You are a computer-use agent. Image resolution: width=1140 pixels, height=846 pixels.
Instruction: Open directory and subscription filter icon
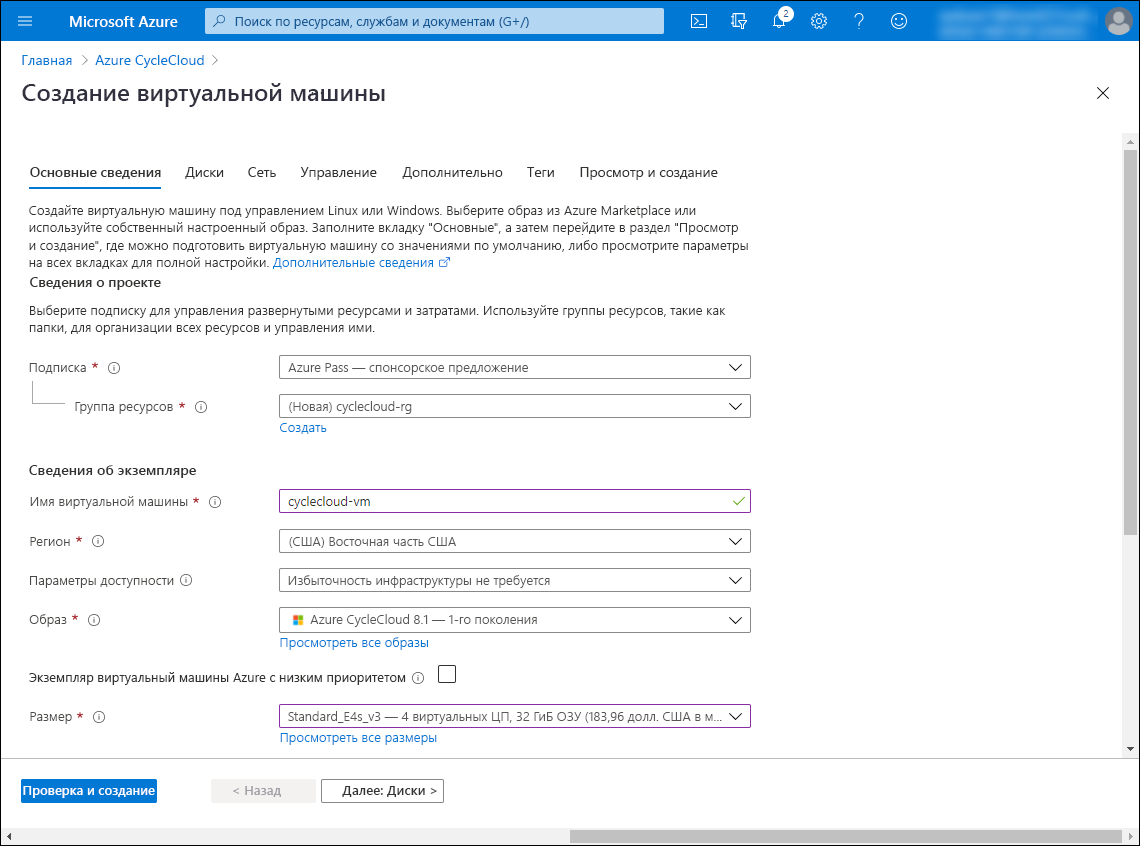pos(739,21)
